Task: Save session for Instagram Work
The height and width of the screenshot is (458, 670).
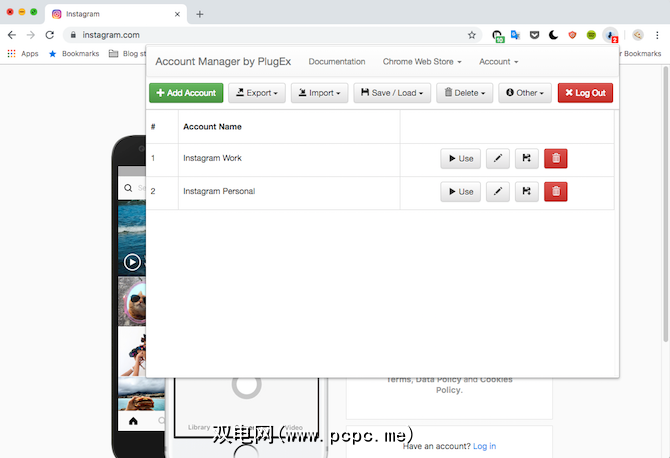Action: pos(526,159)
